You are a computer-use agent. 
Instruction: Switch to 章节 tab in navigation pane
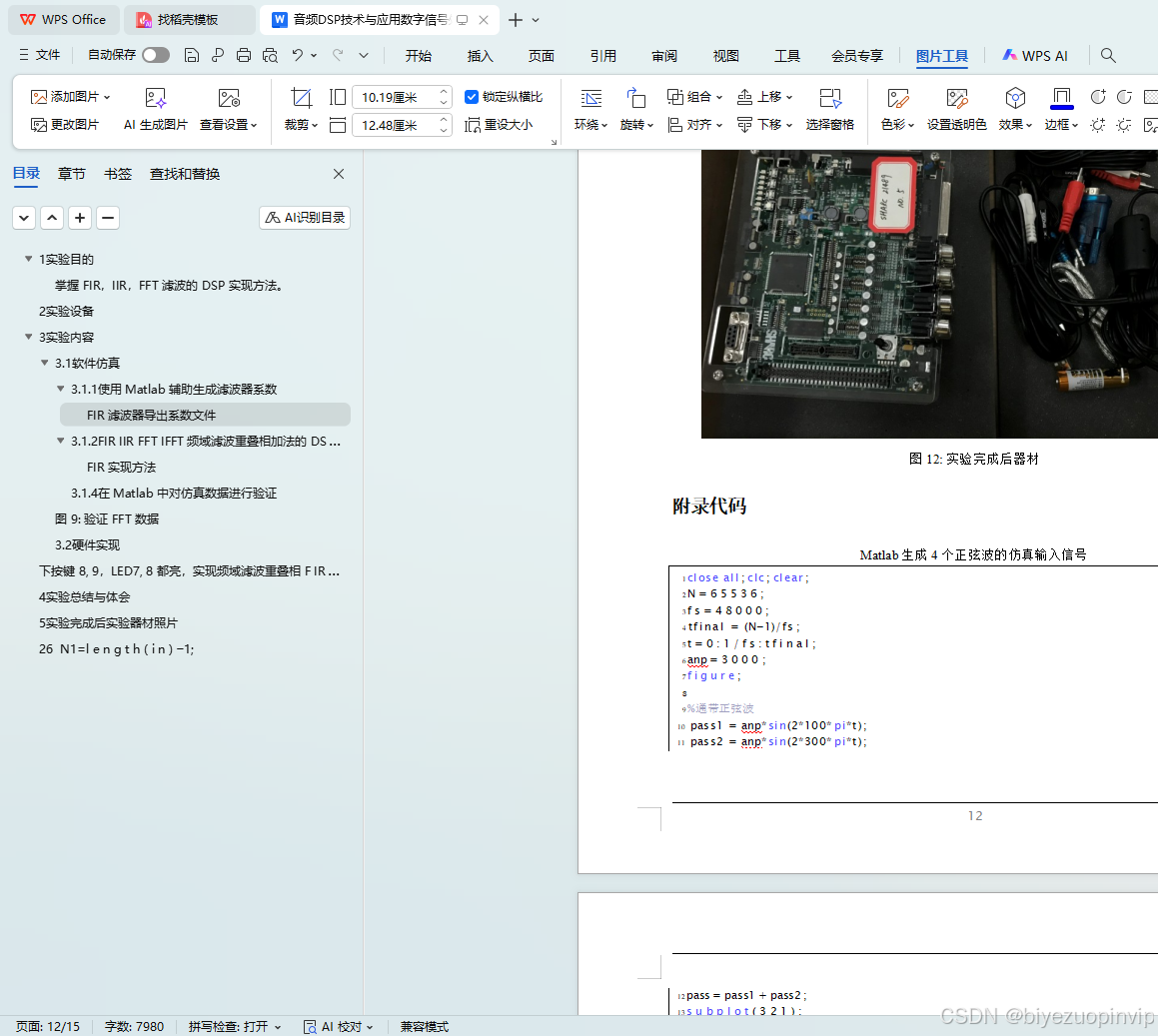[x=72, y=174]
